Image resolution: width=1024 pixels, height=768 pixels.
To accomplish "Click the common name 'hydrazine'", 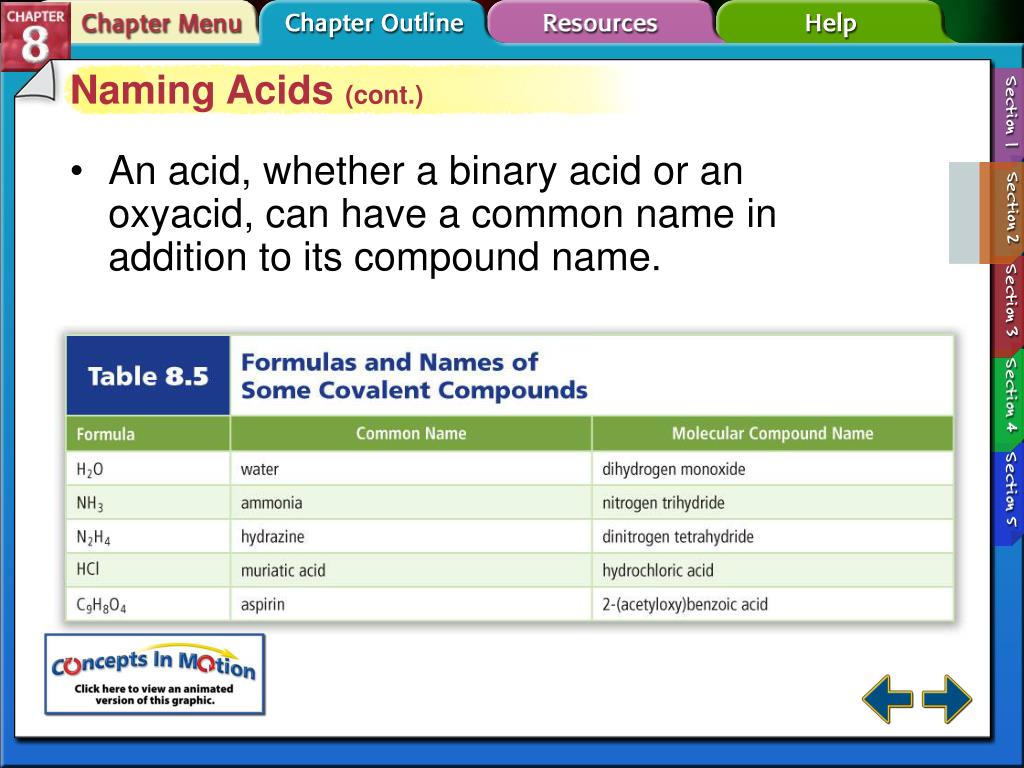I will 272,537.
